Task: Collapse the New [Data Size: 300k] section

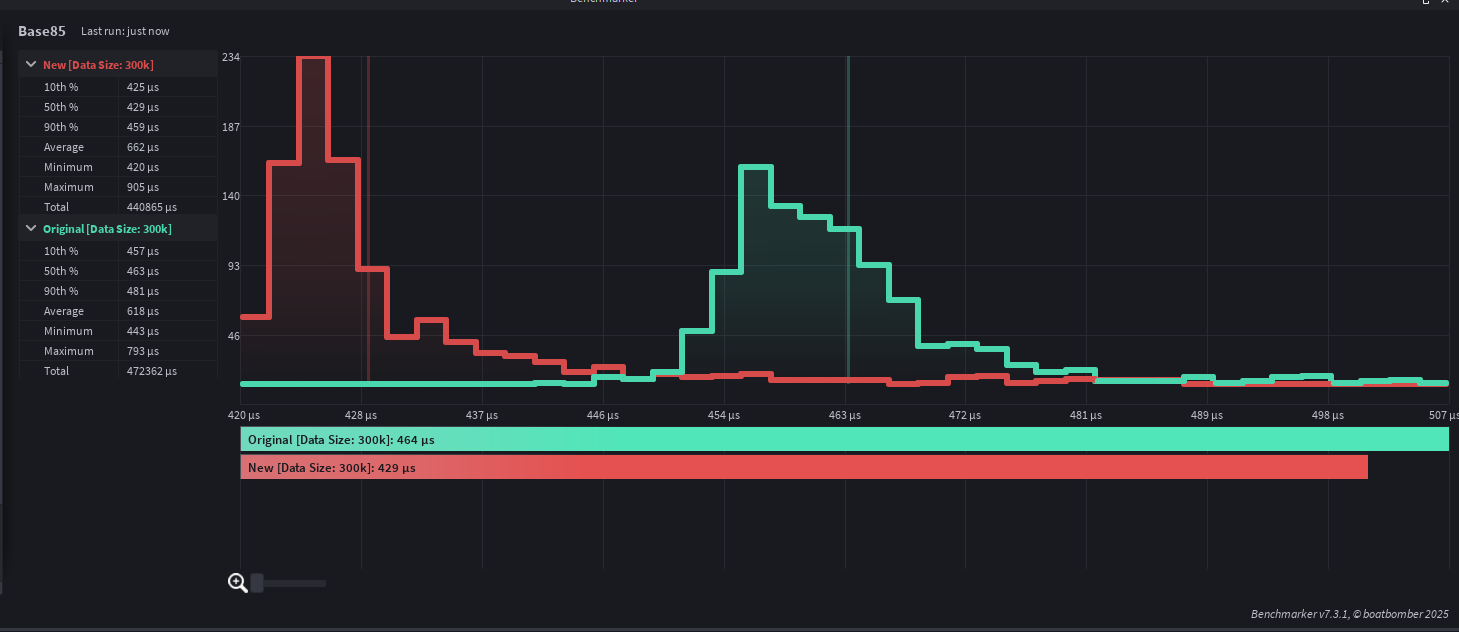Action: tap(31, 64)
